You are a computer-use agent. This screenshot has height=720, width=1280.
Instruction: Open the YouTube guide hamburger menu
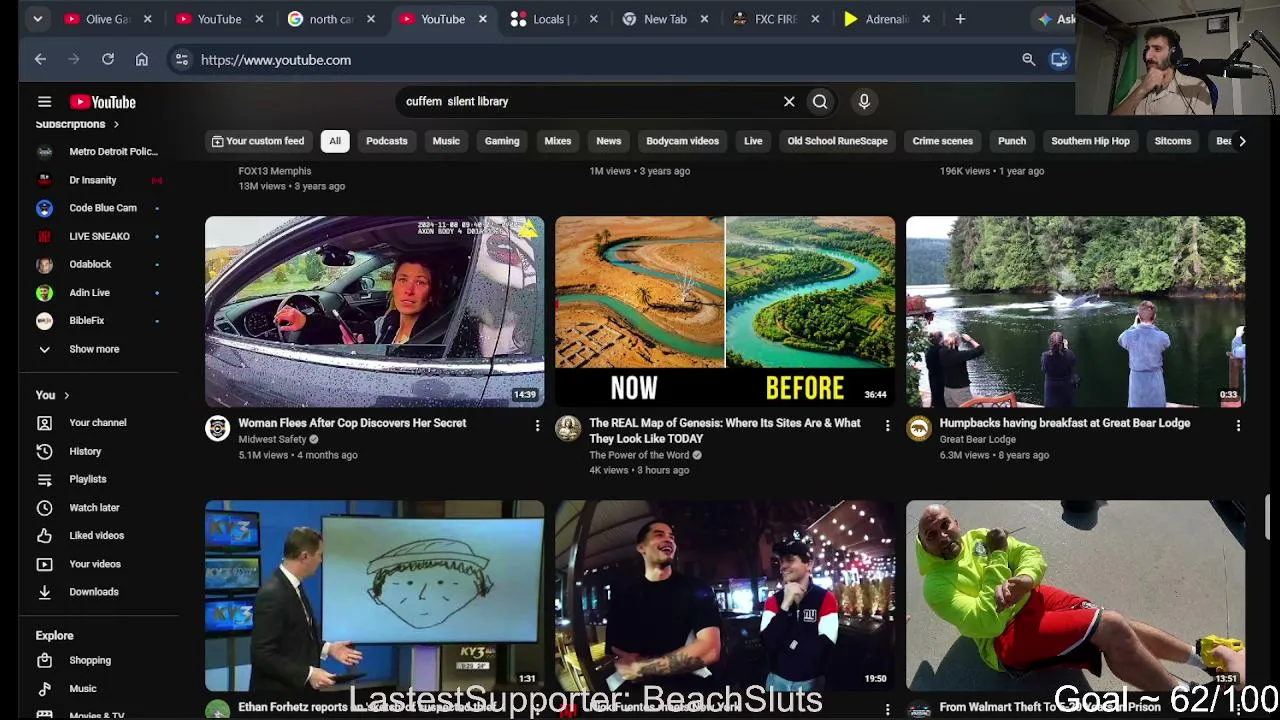(x=44, y=101)
